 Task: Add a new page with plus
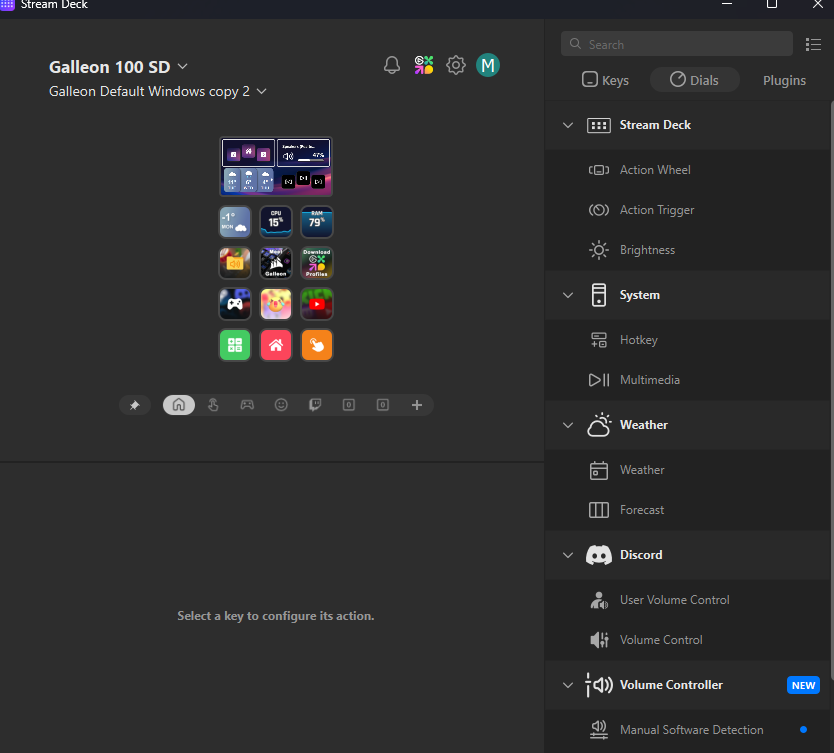coord(417,405)
